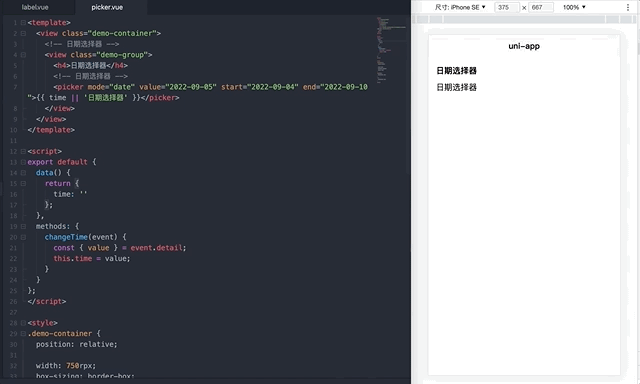Click the uni-app title in the preview
Screen dimensions: 640x384
(524, 46)
